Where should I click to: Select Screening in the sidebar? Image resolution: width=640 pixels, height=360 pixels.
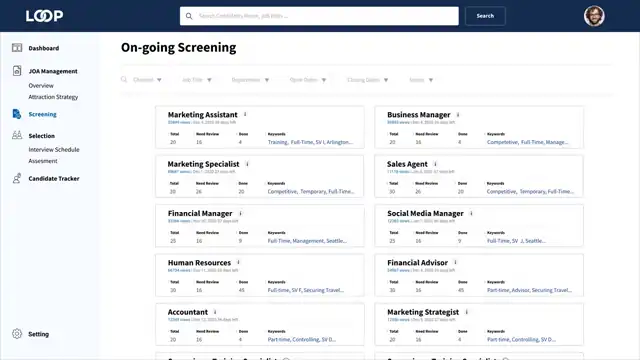tap(42, 114)
